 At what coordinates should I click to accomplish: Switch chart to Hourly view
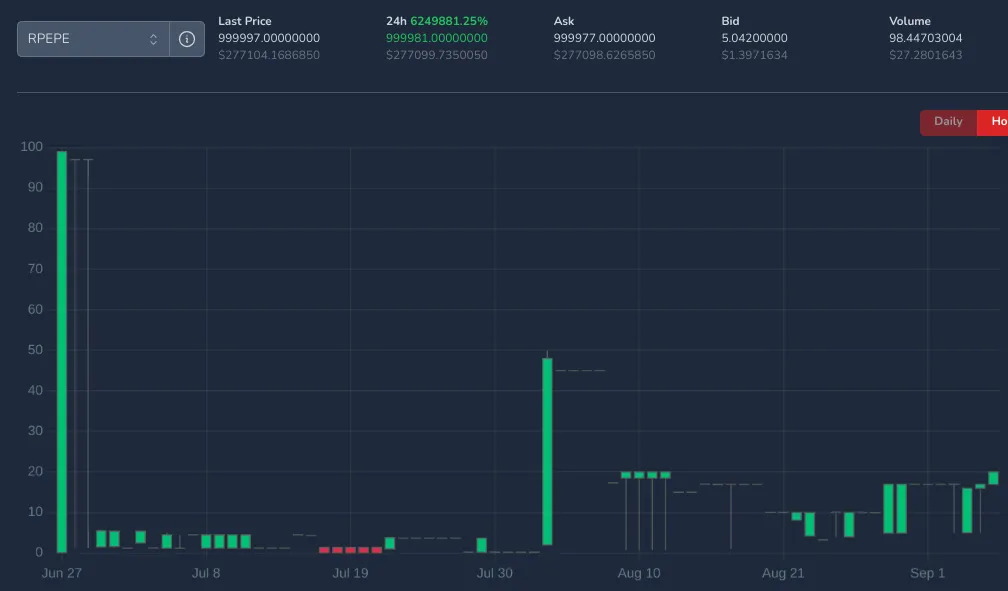tap(993, 122)
